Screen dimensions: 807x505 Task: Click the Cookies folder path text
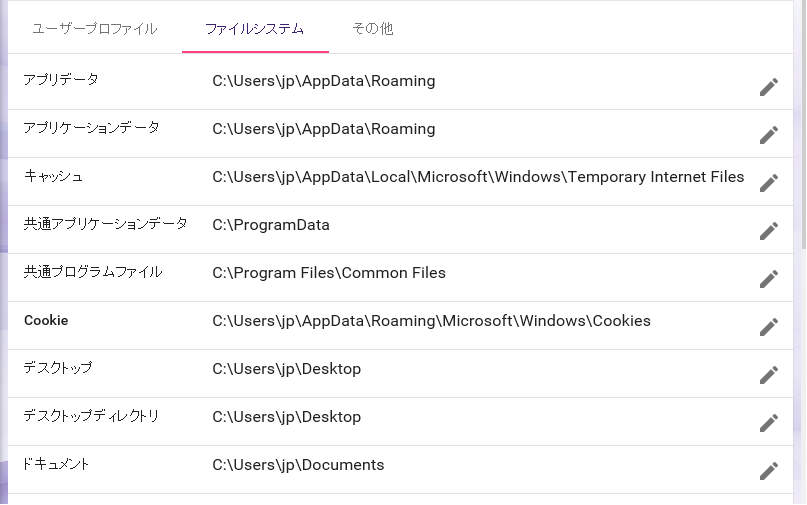click(x=431, y=321)
